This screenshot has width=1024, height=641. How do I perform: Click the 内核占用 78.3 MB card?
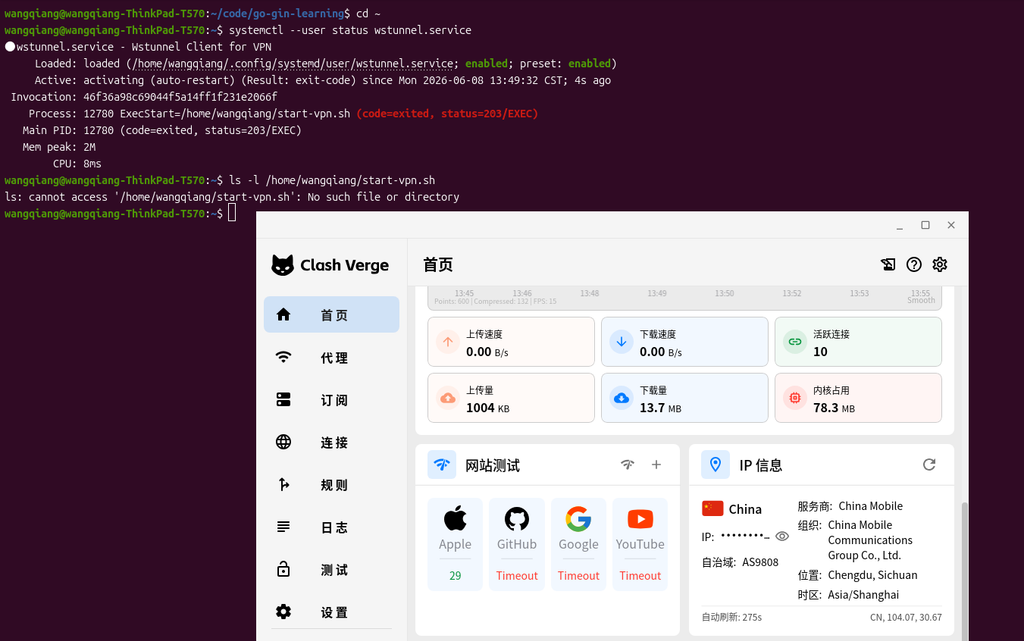click(858, 398)
